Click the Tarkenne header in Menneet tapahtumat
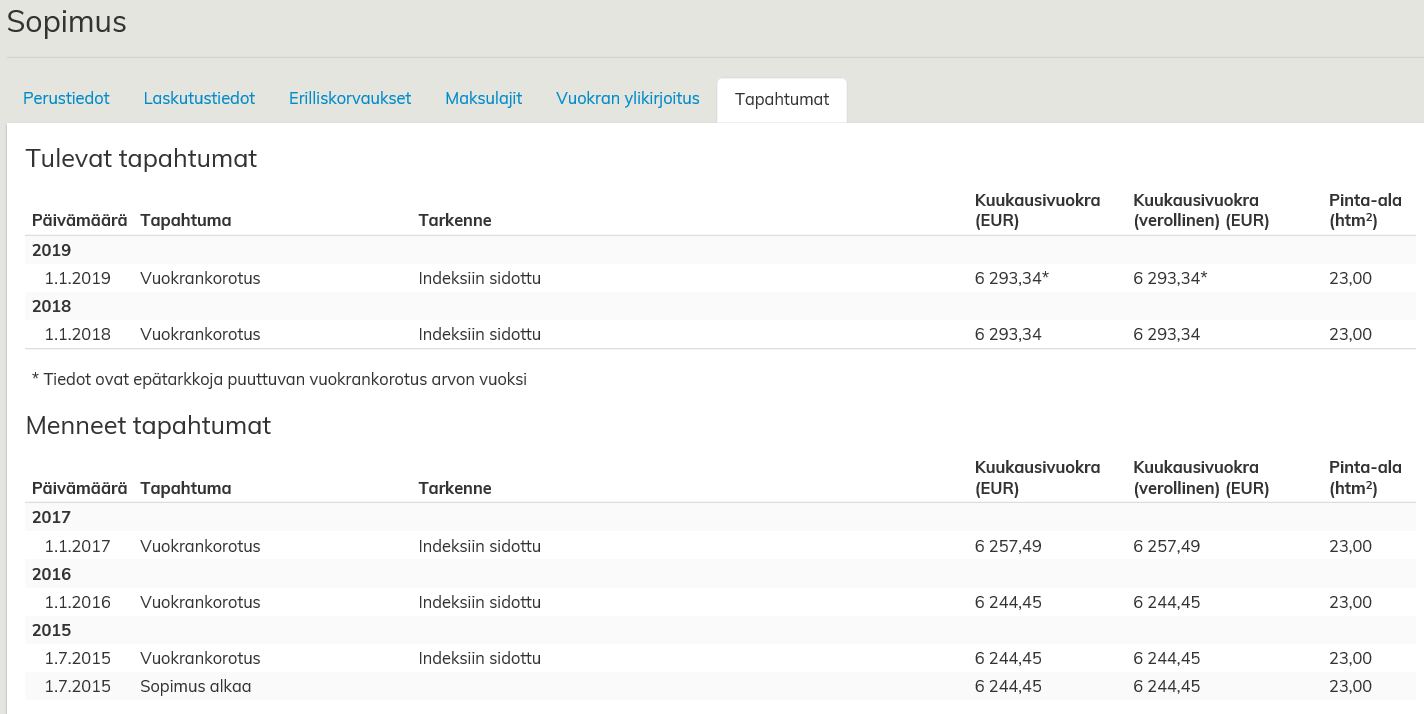Image resolution: width=1424 pixels, height=714 pixels. click(x=454, y=488)
